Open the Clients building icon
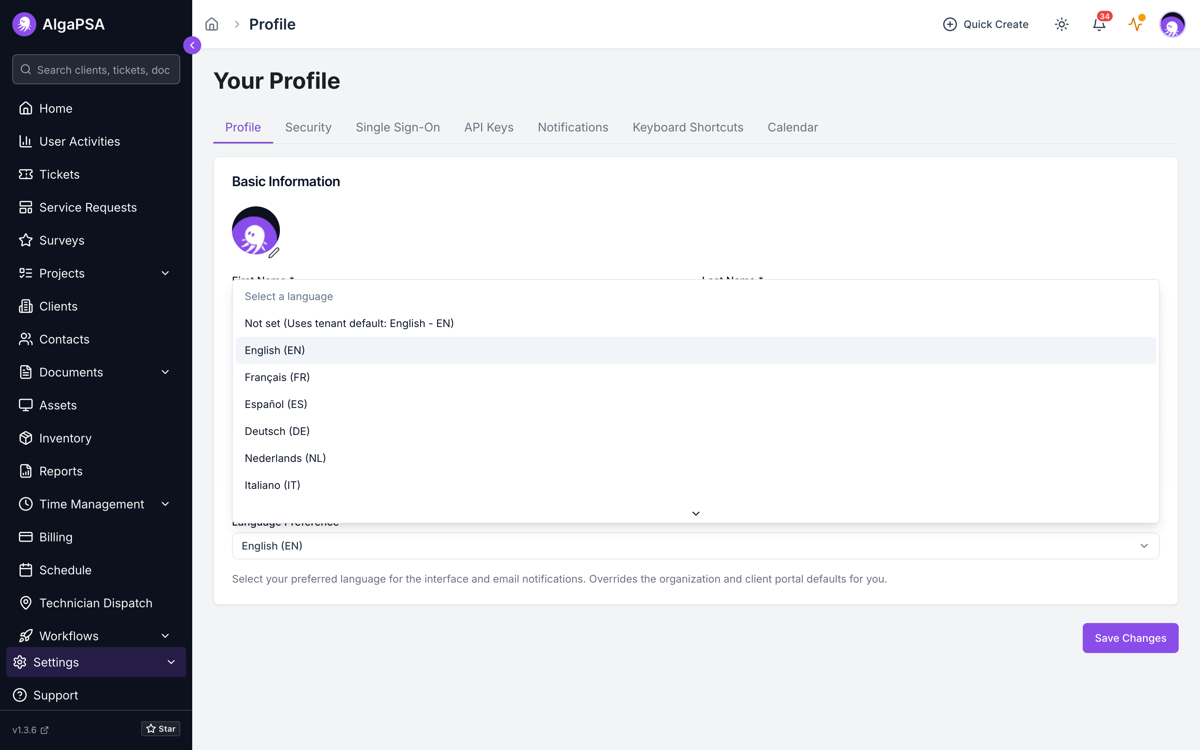1200x750 pixels. tap(26, 306)
